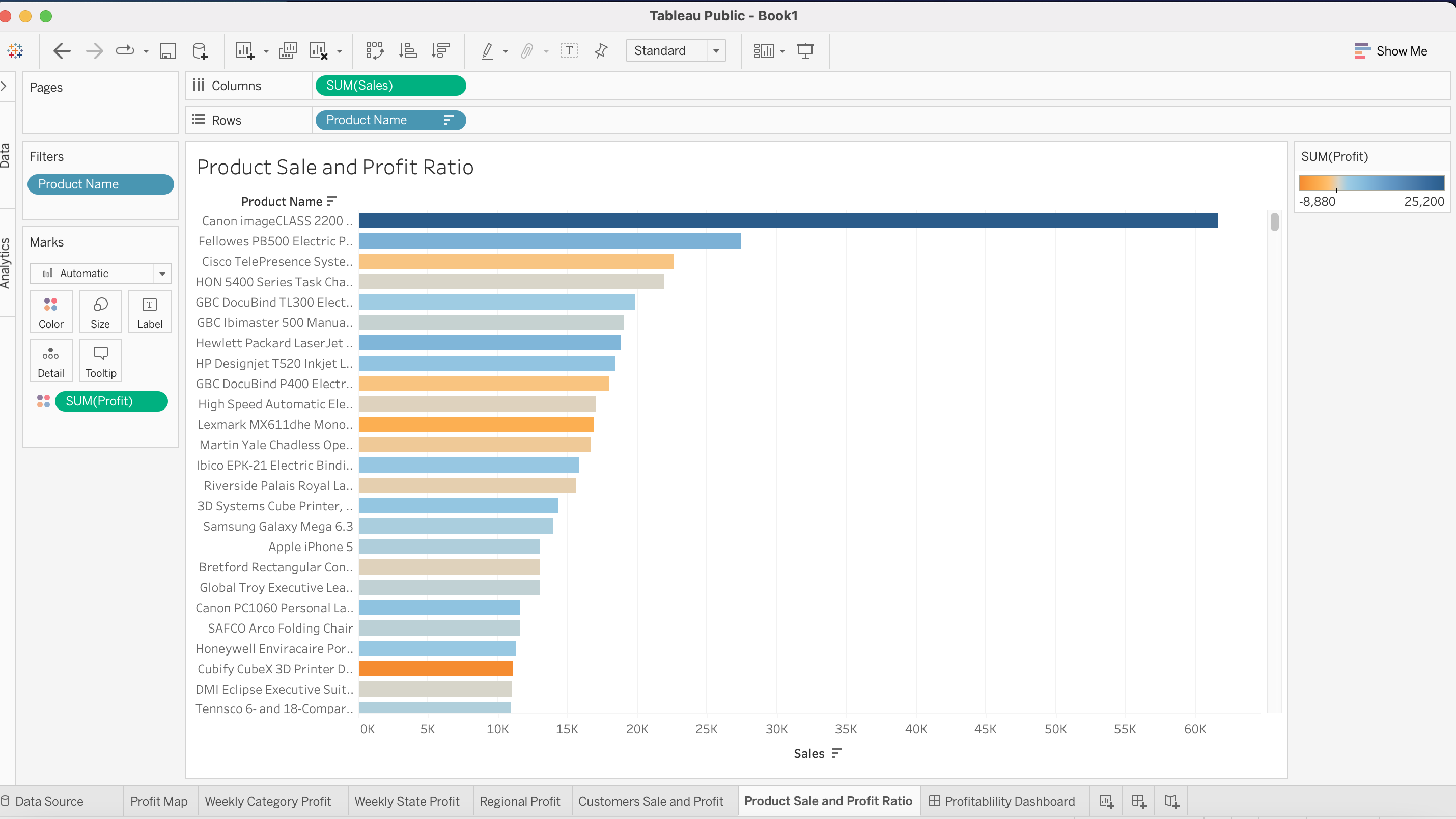Click the Presentation Mode icon
The image size is (1456, 819).
point(805,51)
